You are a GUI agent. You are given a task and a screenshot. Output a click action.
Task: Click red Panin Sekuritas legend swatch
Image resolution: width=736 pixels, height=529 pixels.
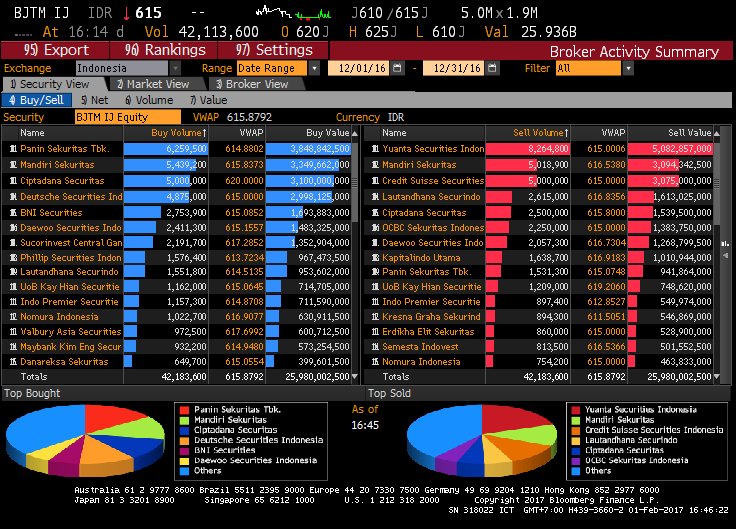(x=181, y=409)
